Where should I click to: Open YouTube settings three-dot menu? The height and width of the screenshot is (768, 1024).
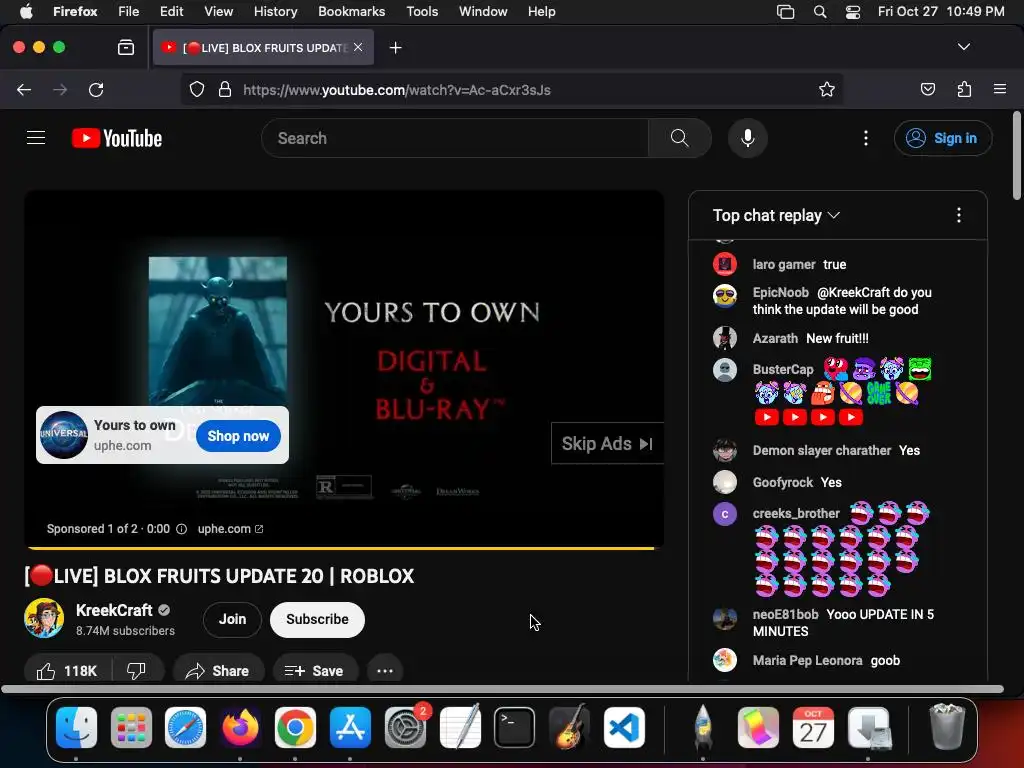click(865, 138)
